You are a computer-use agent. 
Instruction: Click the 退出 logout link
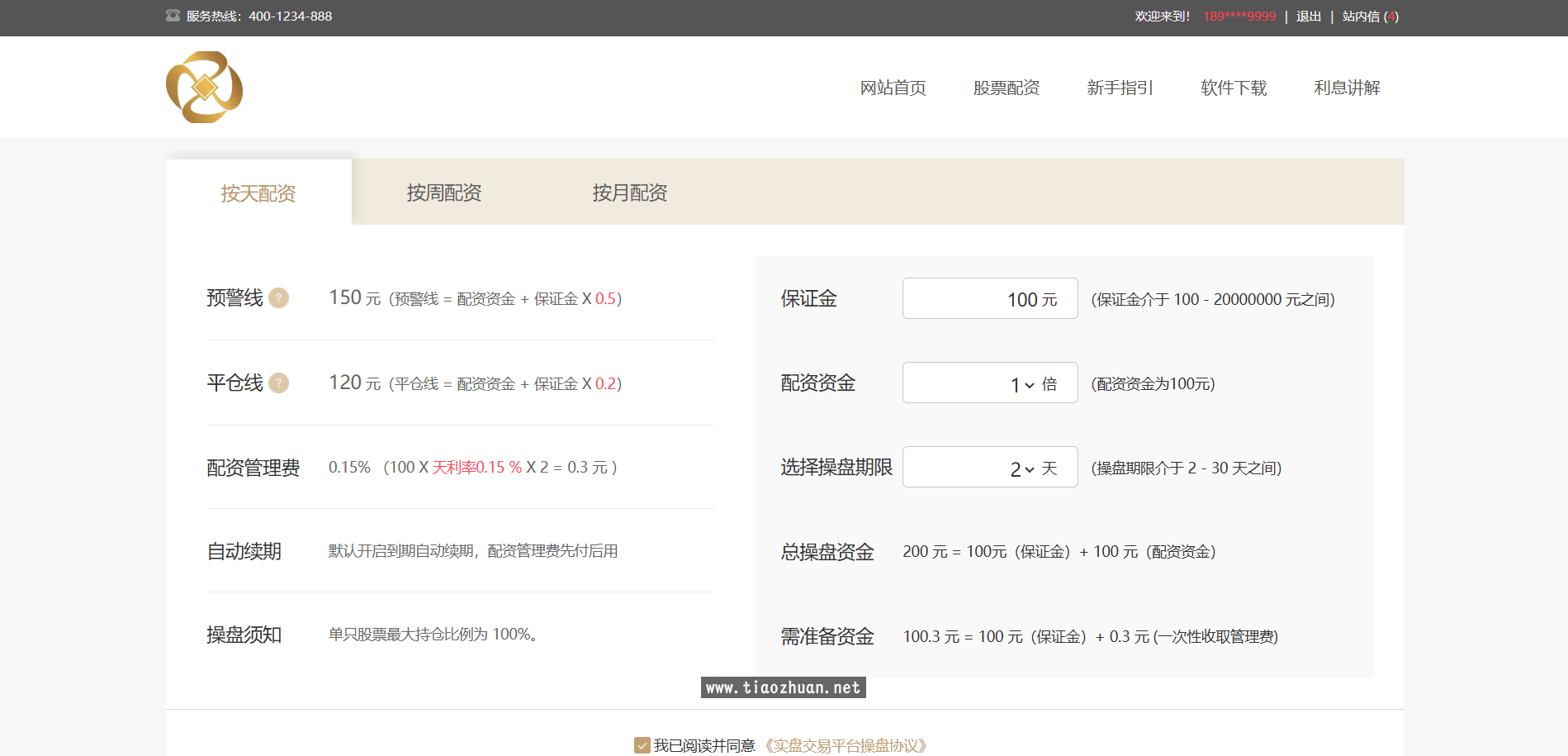pyautogui.click(x=1308, y=17)
